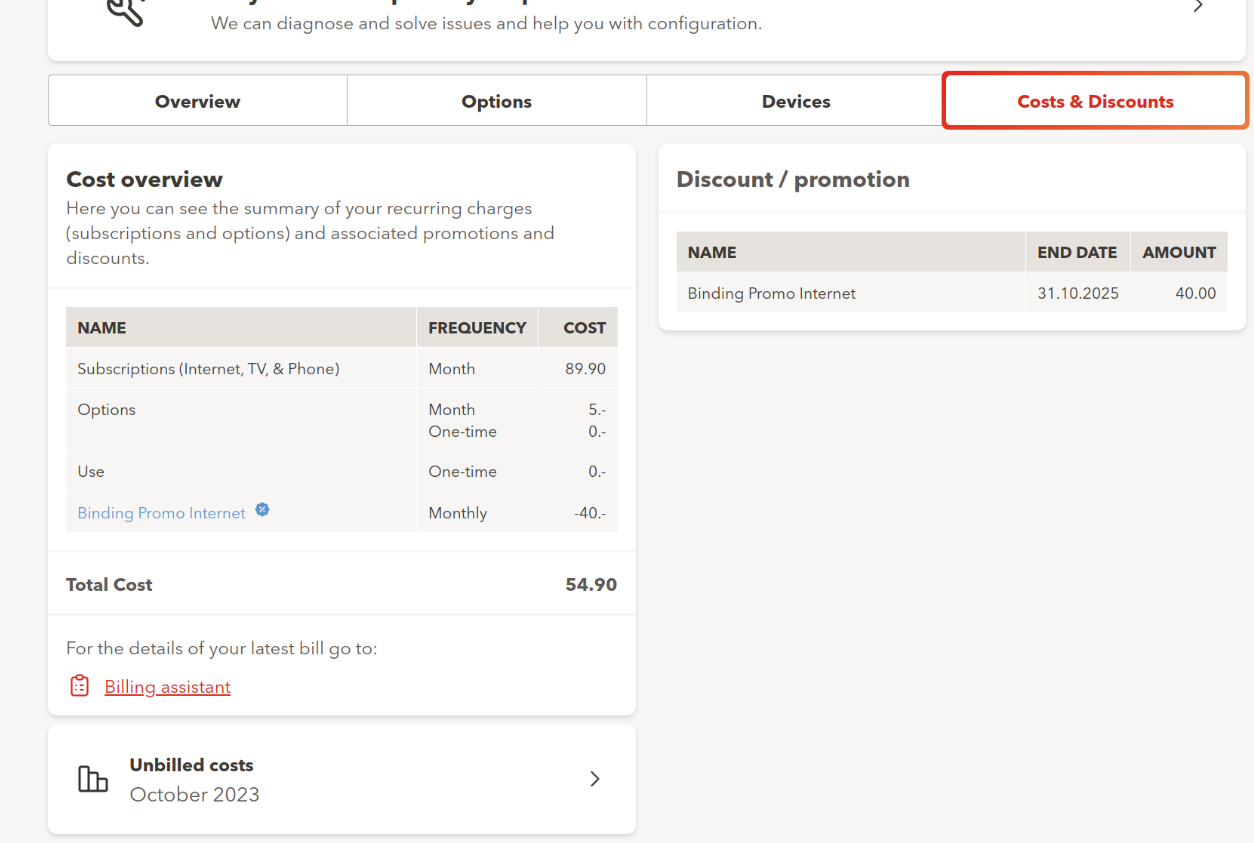Switch to the Overview tab
Viewport: 1254px width, 843px height.
pos(197,101)
